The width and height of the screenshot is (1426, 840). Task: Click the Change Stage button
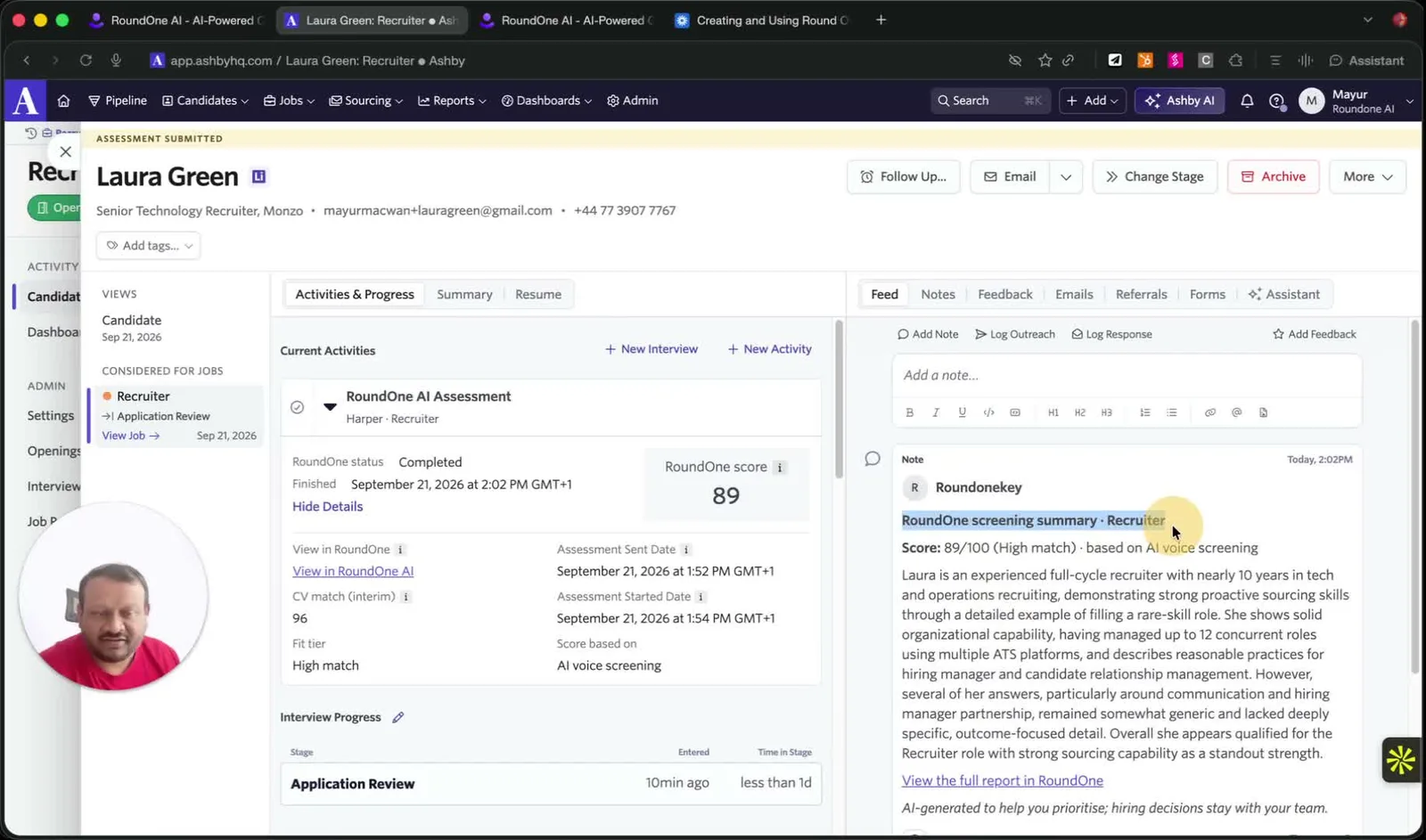pos(1155,176)
